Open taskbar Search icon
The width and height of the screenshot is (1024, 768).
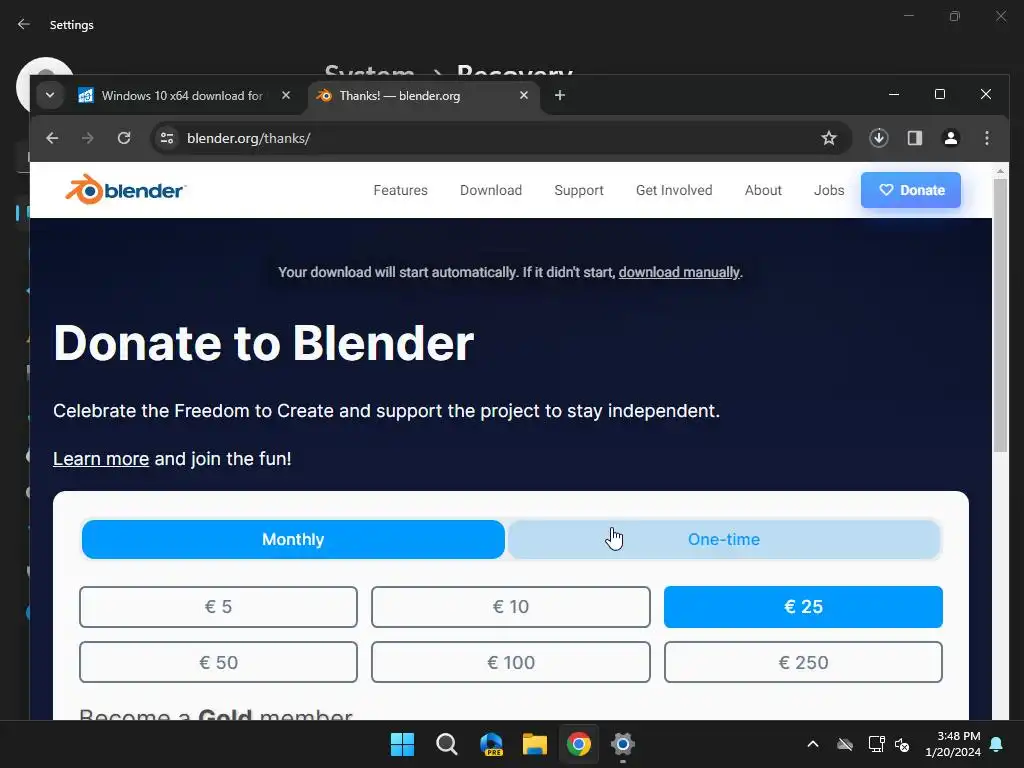click(447, 744)
